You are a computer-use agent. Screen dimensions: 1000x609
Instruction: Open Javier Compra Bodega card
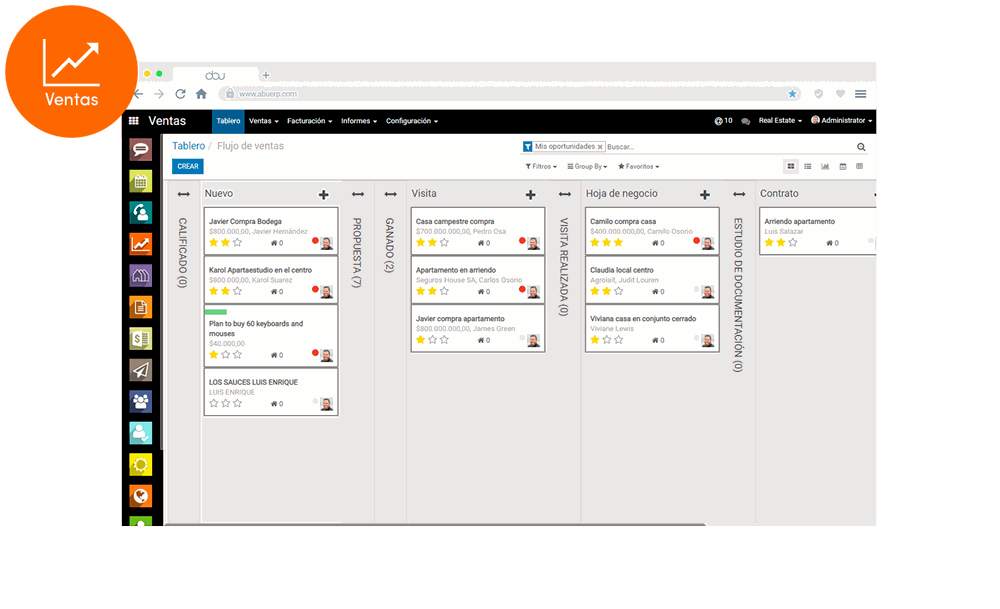(271, 230)
